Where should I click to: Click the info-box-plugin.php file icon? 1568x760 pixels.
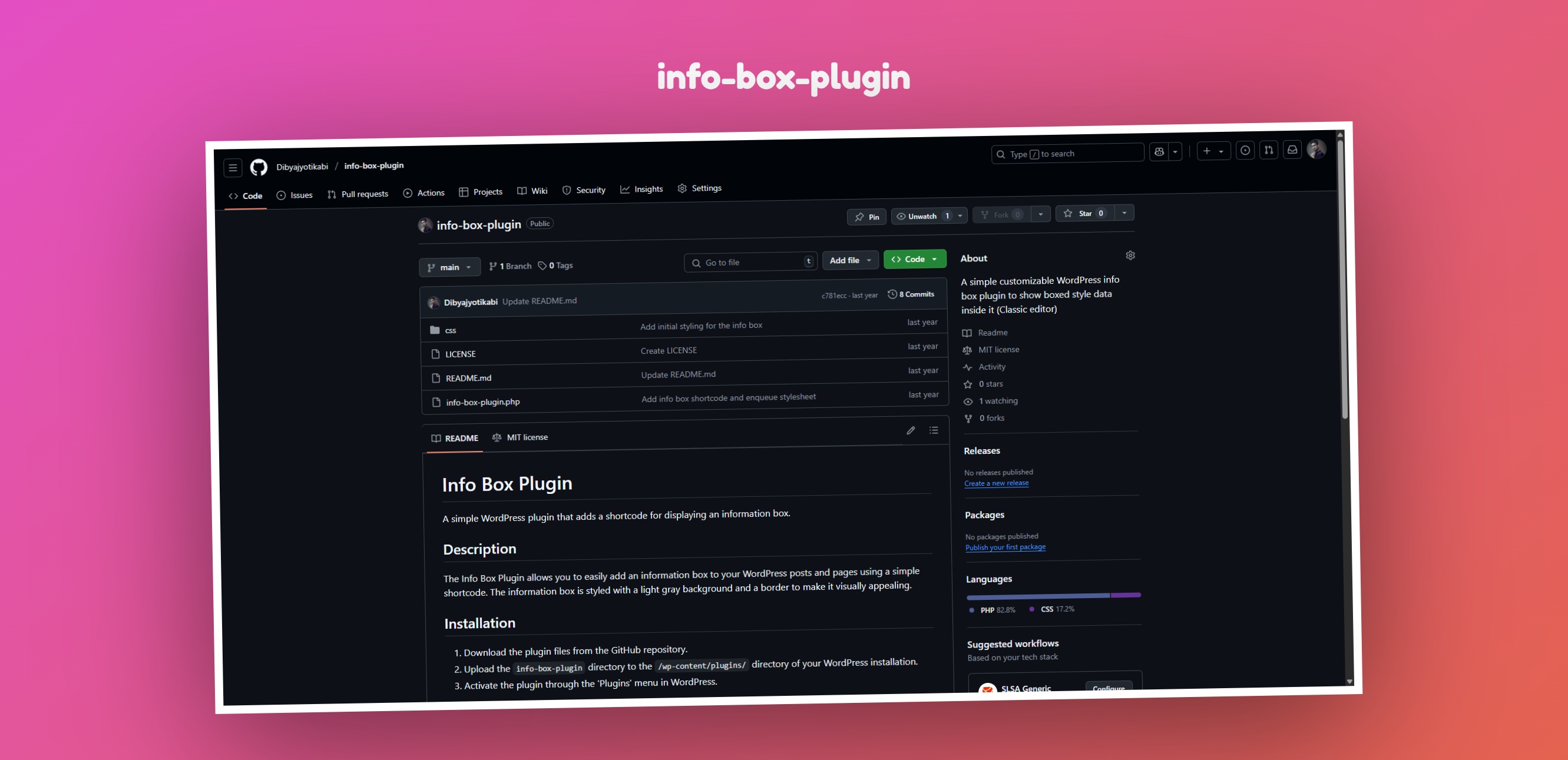tap(436, 402)
